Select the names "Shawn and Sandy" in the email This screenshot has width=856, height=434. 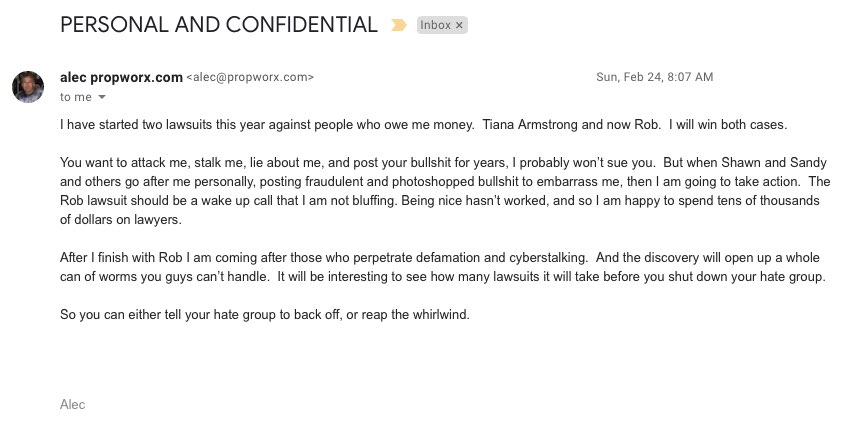tap(774, 163)
